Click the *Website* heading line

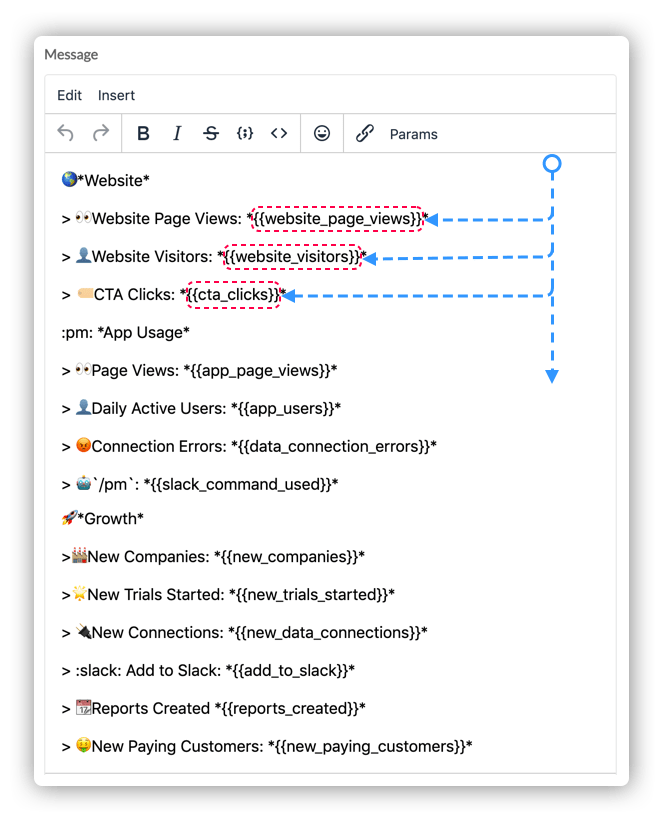[105, 180]
